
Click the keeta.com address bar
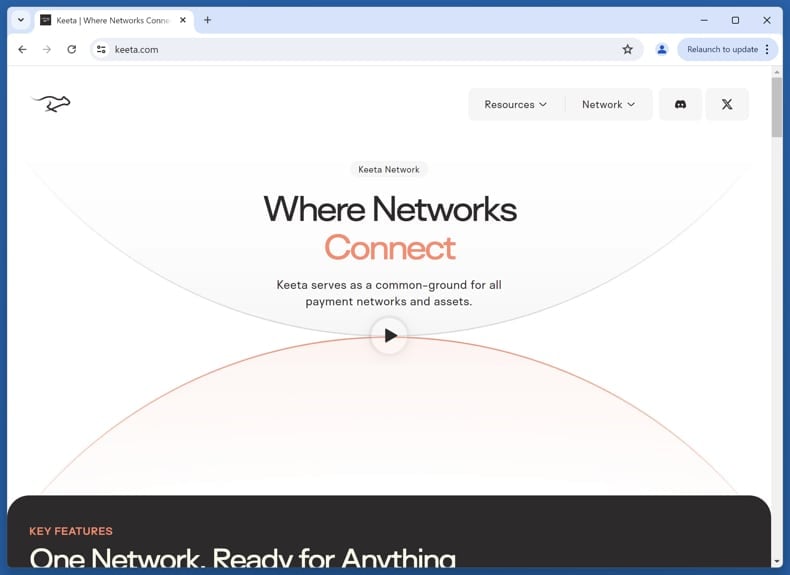367,49
